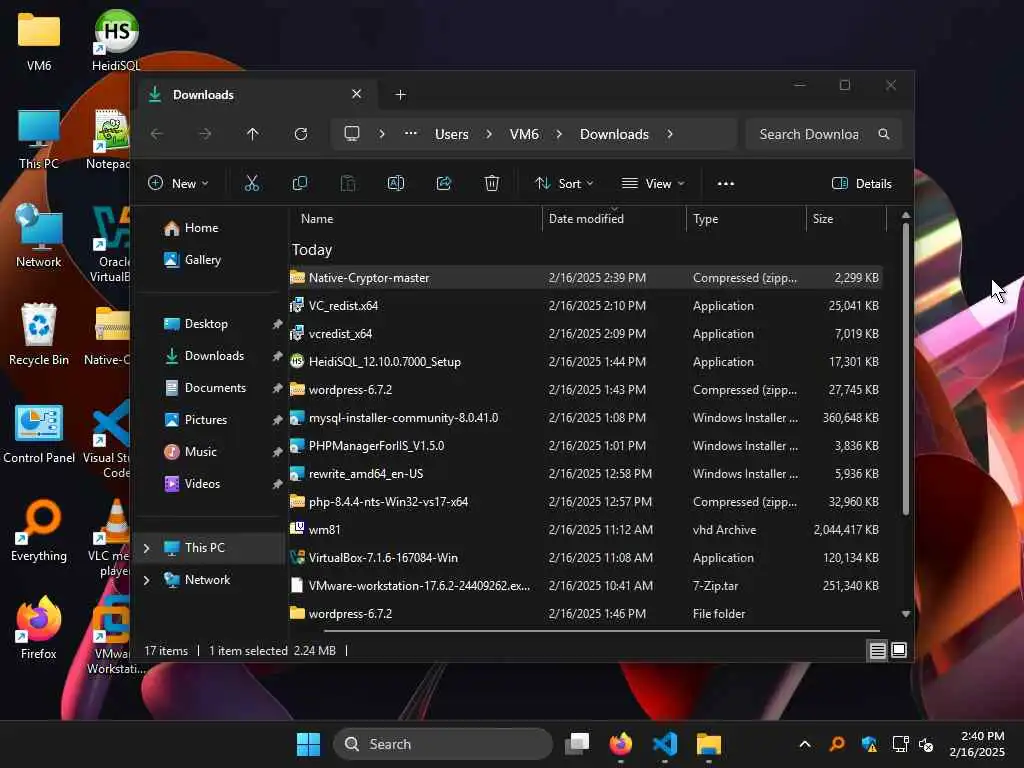This screenshot has height=768, width=1024.
Task: Toggle the Details pane button
Action: coord(861,184)
